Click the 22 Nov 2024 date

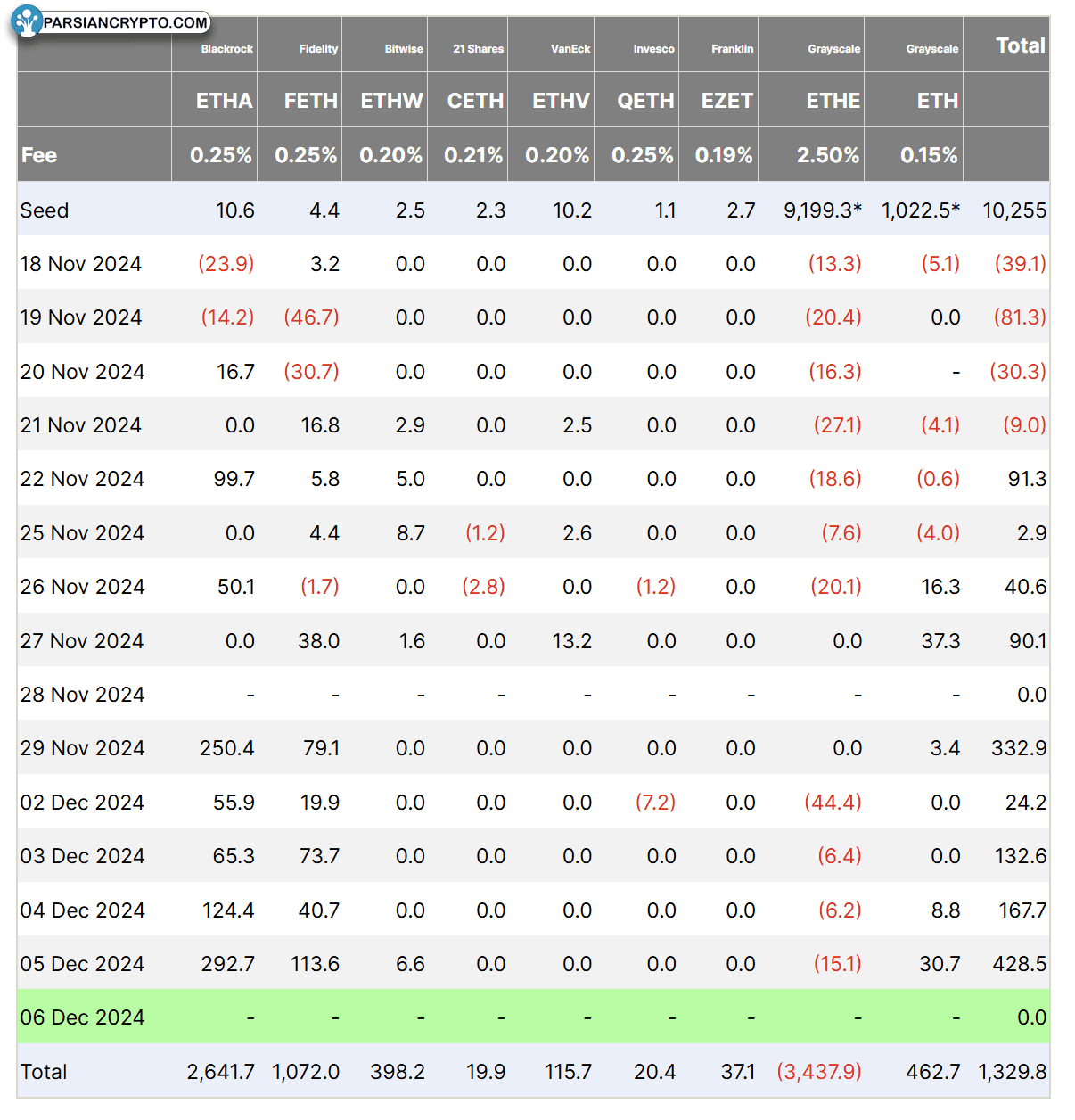pyautogui.click(x=82, y=479)
